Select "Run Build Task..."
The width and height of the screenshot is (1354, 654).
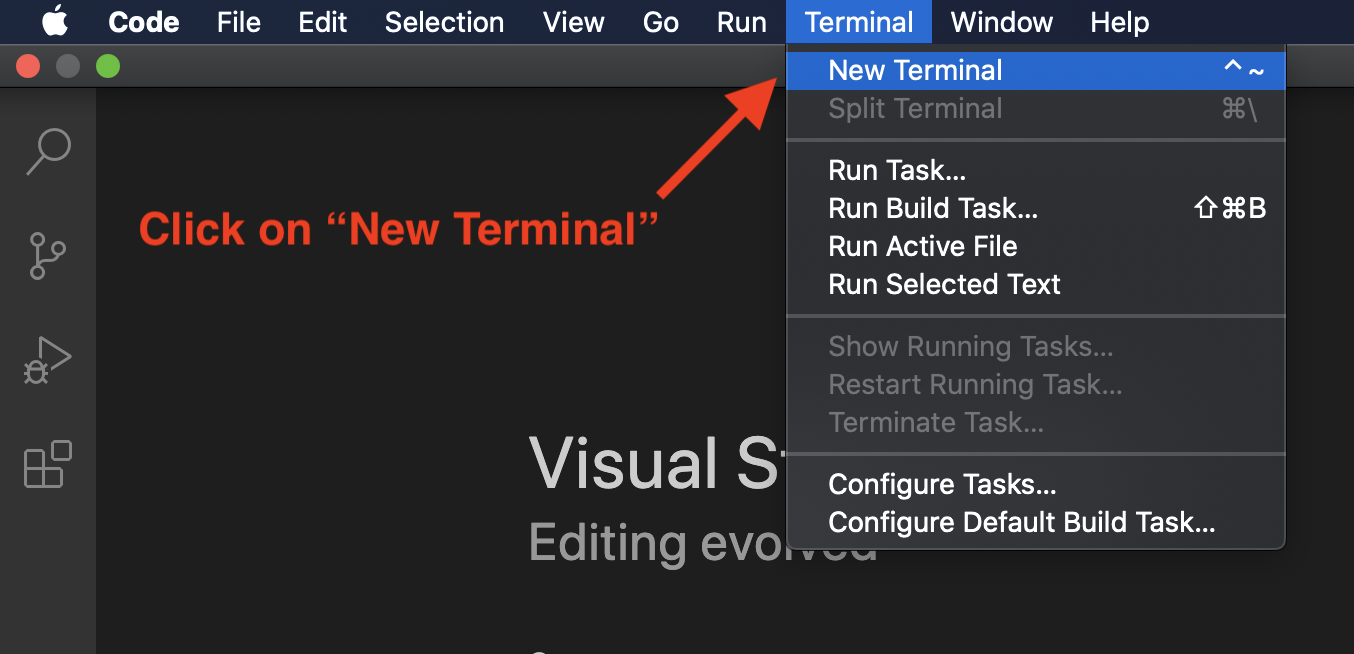point(932,208)
